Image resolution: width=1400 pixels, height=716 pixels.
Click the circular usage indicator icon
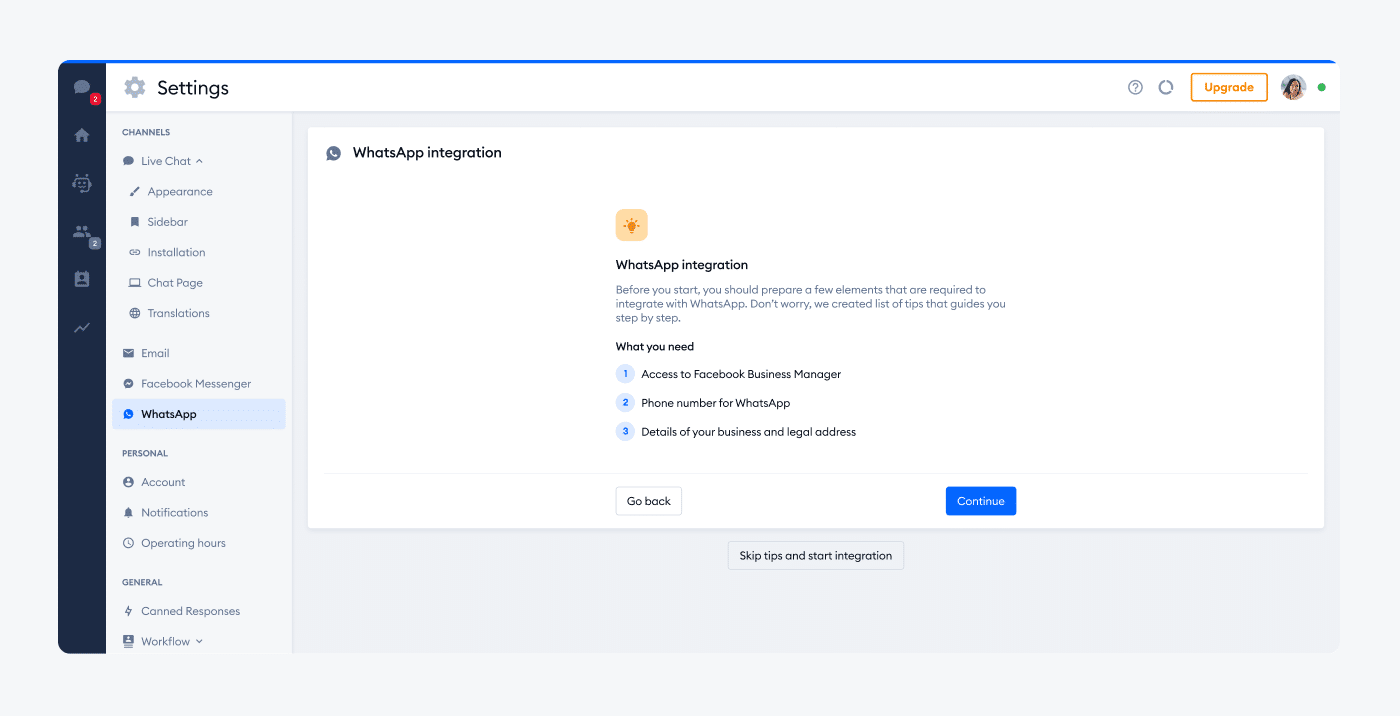point(1166,88)
